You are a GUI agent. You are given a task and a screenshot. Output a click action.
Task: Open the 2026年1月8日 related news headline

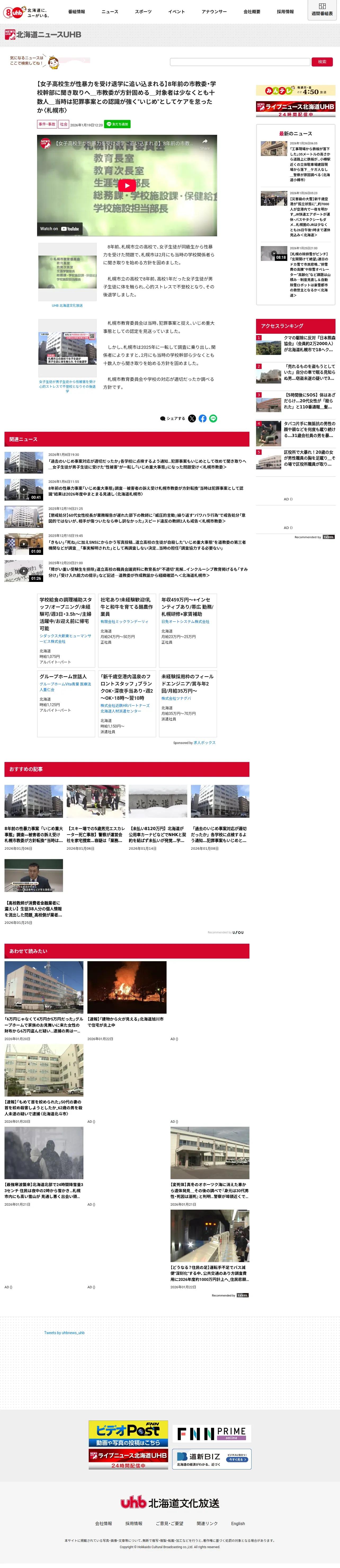[148, 464]
